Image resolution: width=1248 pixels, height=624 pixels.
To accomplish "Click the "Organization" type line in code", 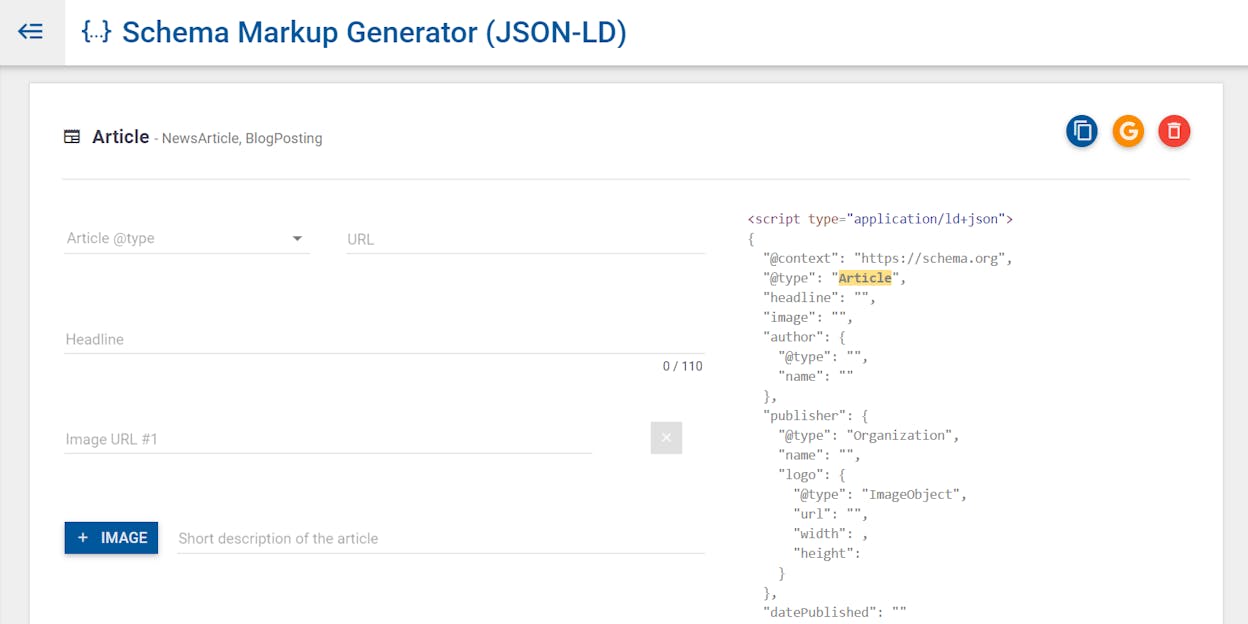I will pos(869,435).
